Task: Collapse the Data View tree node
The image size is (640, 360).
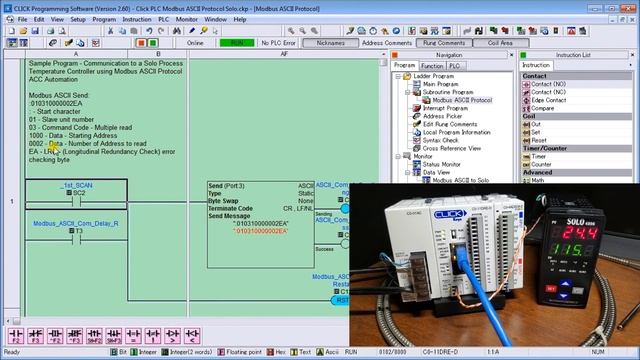Action: tap(407, 172)
